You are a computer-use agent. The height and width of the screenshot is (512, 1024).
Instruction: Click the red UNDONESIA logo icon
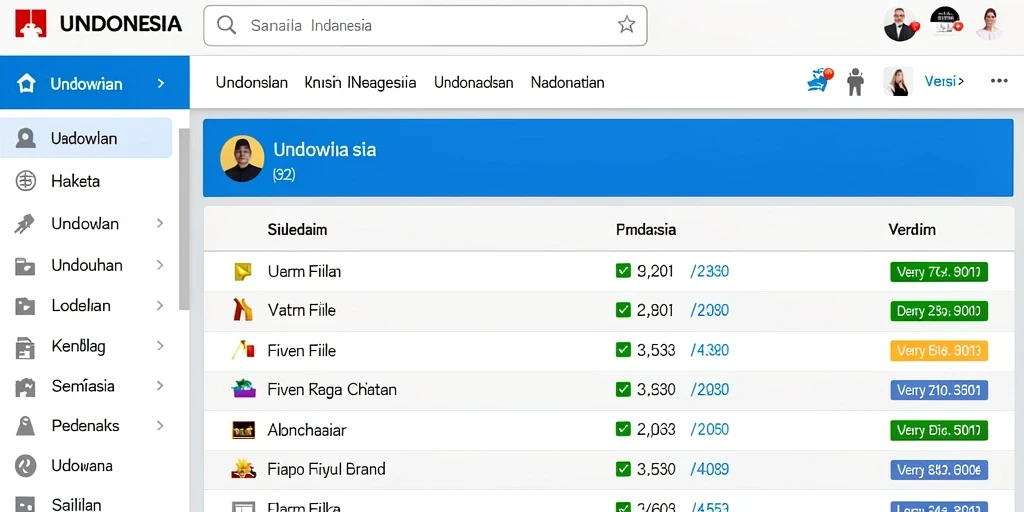[30, 24]
